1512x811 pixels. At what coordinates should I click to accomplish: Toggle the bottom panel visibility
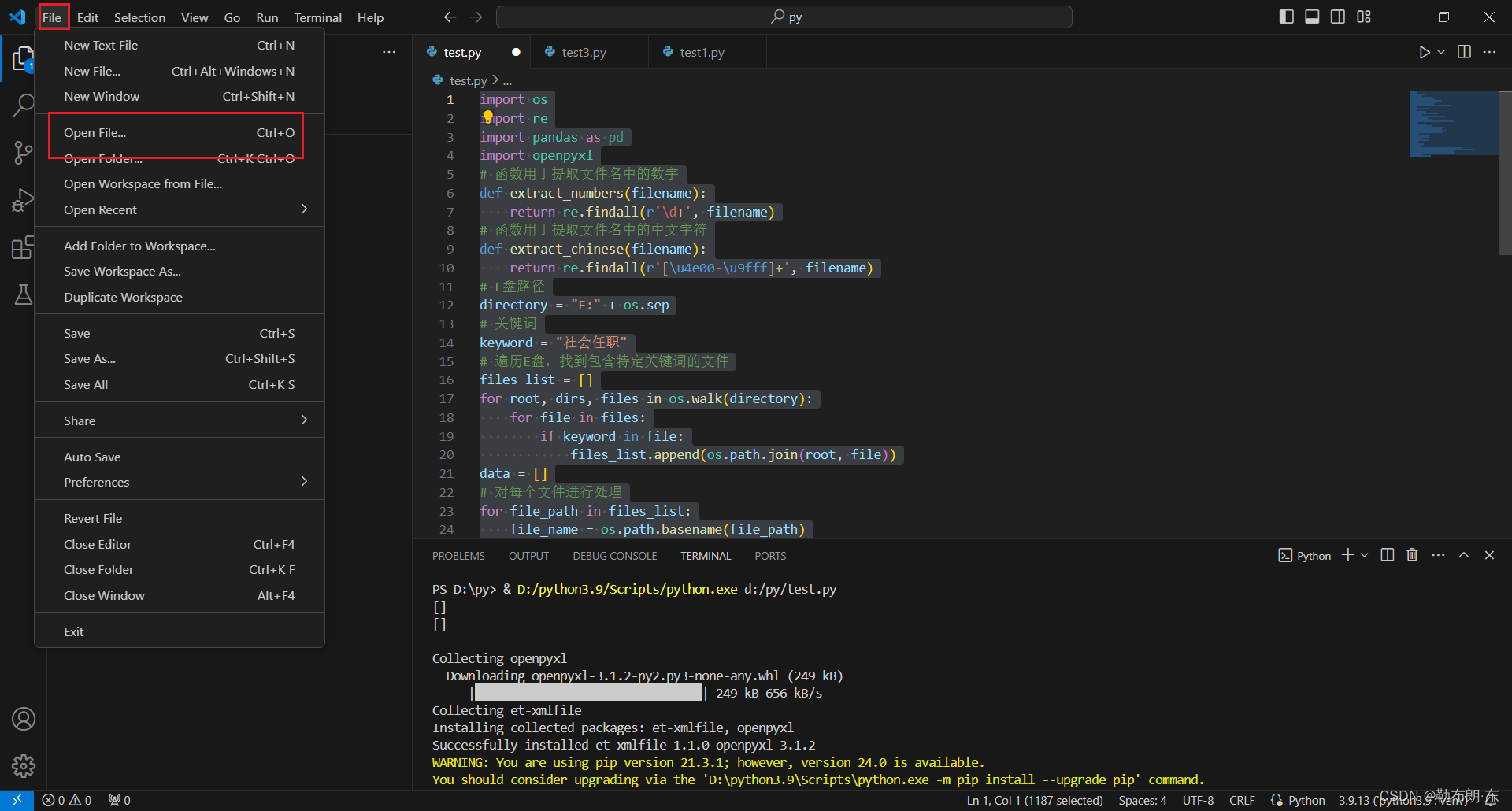[1312, 17]
